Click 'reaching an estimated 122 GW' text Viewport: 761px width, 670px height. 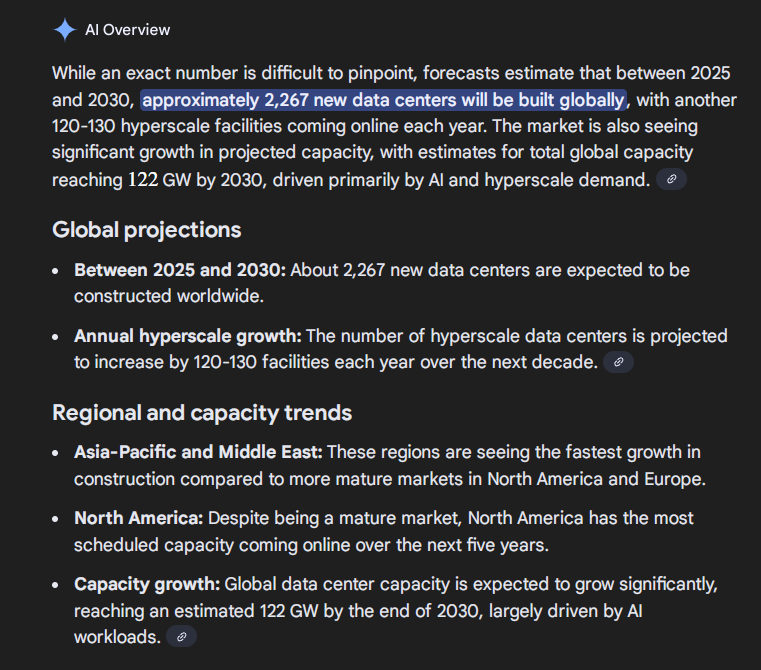coord(196,611)
